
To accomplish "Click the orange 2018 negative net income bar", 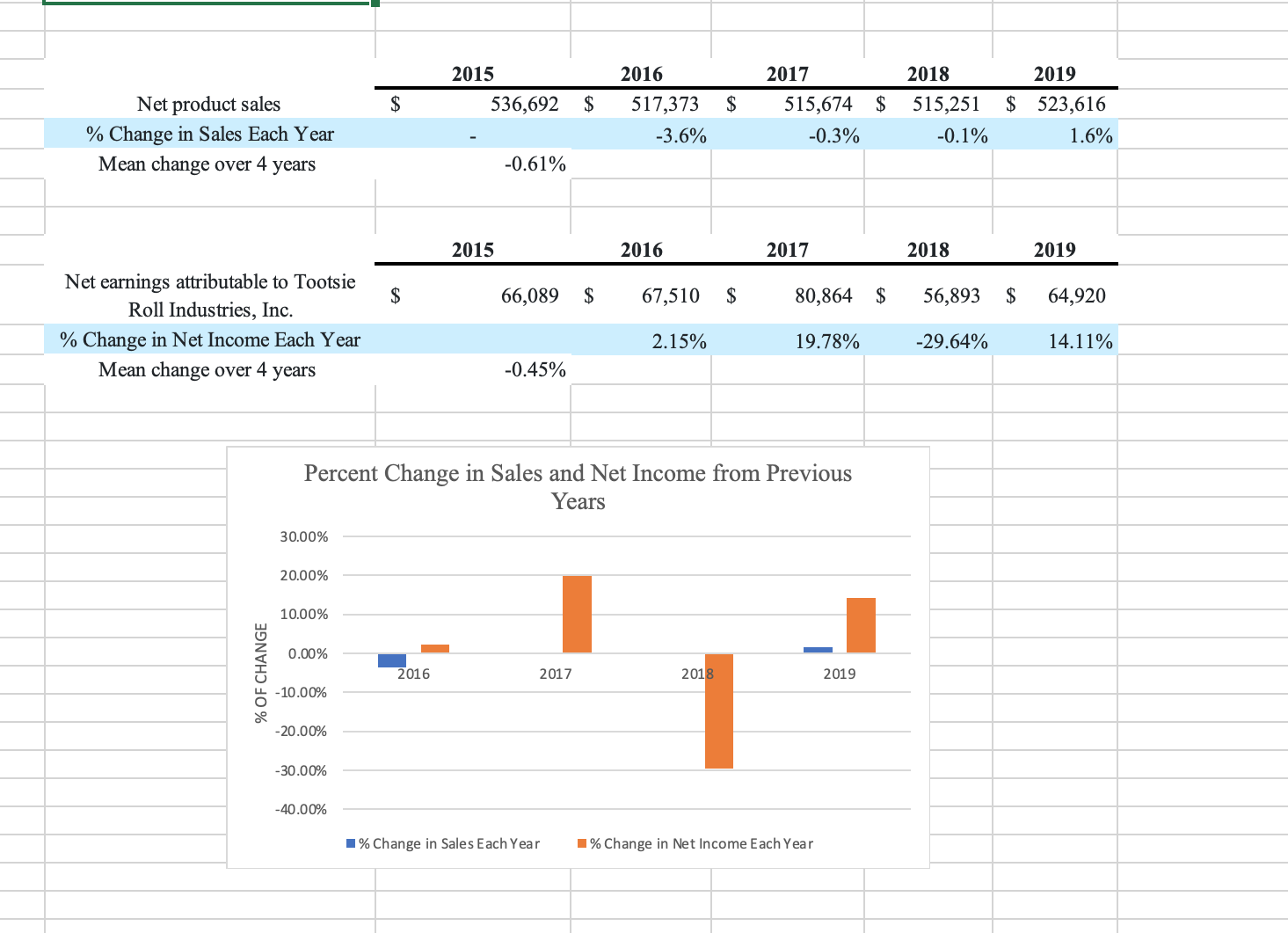I will pyautogui.click(x=719, y=711).
